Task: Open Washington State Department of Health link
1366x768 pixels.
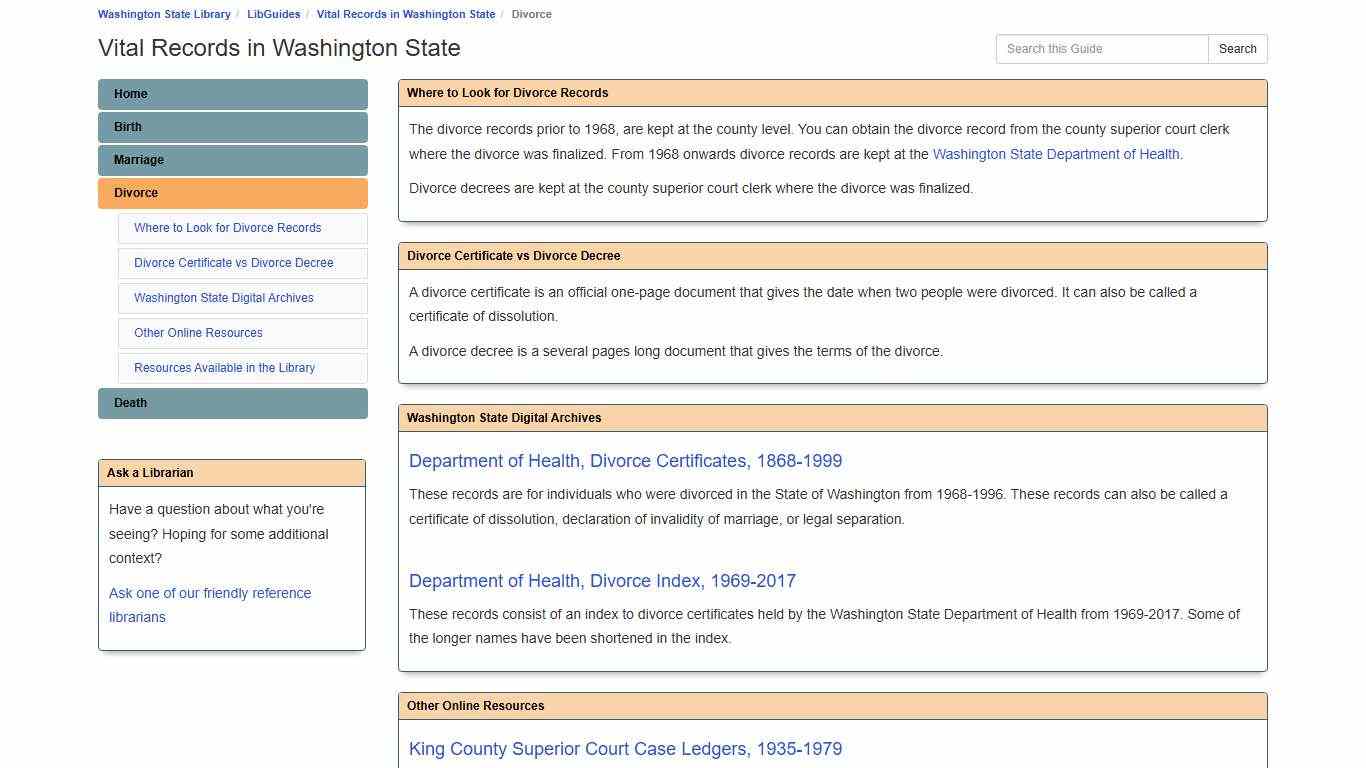Action: click(1056, 154)
